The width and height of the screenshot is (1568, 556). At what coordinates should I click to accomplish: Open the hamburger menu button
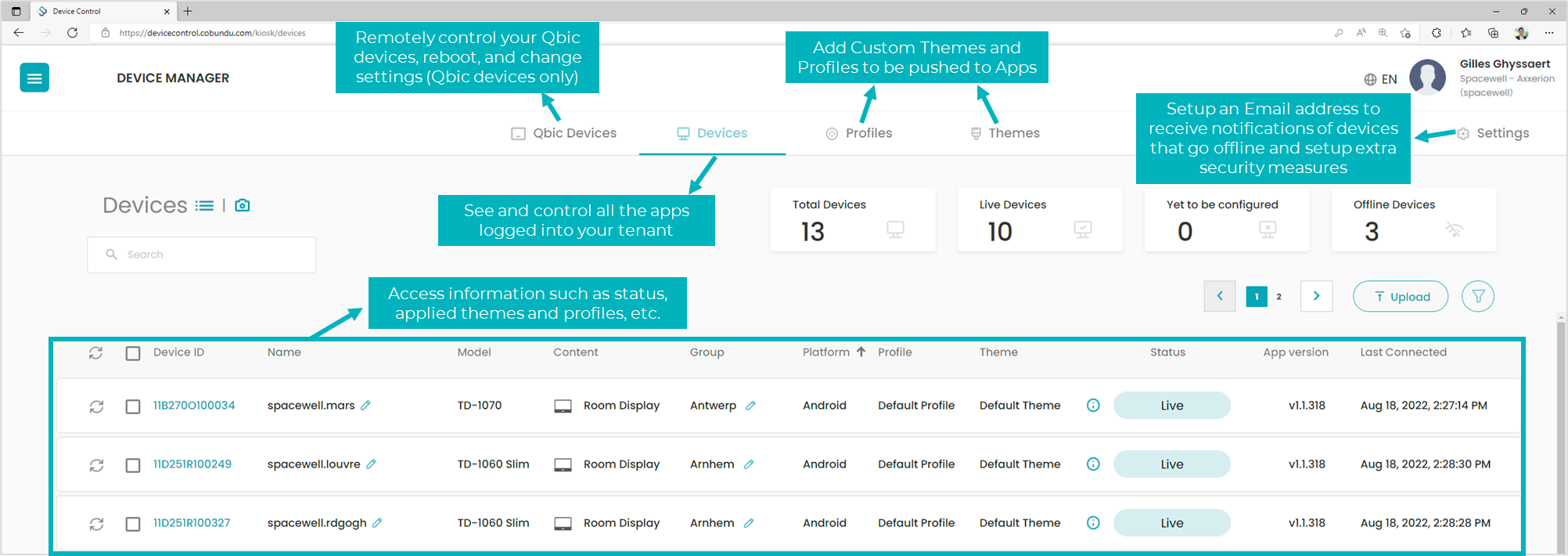click(x=34, y=78)
